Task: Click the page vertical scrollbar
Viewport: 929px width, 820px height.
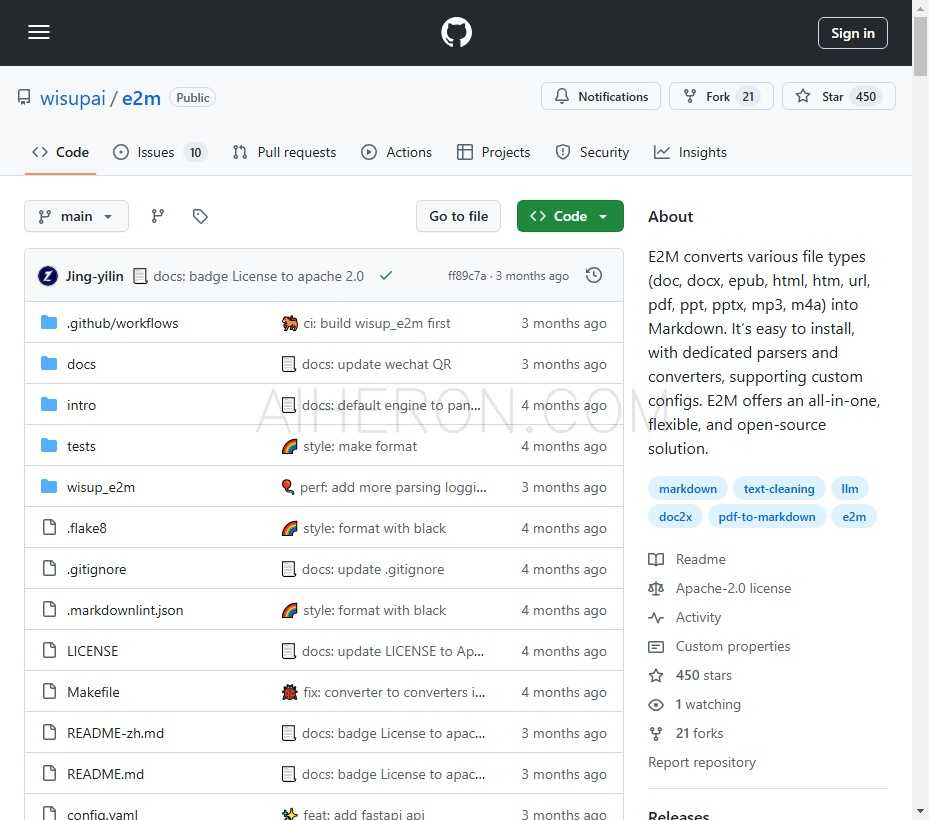Action: pos(920,400)
